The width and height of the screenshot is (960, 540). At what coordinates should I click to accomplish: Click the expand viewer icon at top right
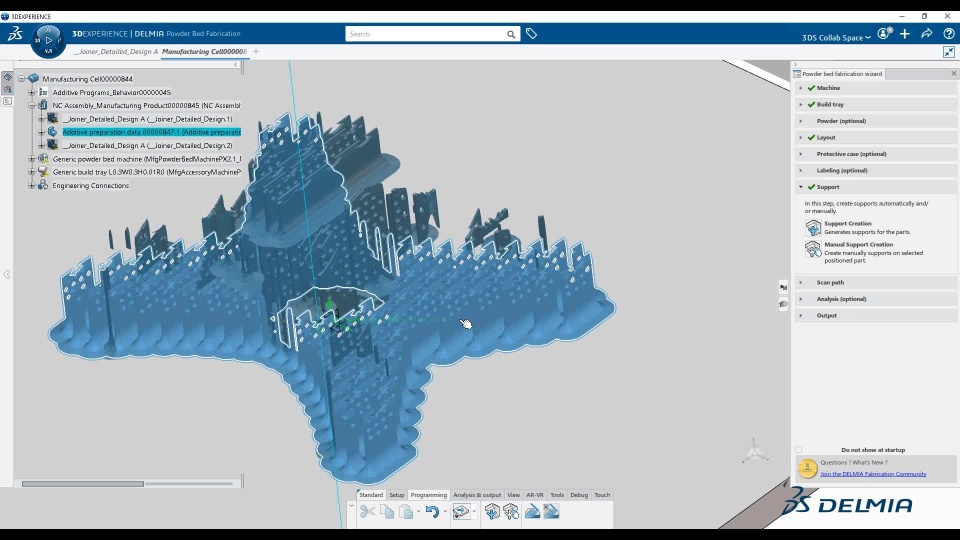pyautogui.click(x=949, y=52)
